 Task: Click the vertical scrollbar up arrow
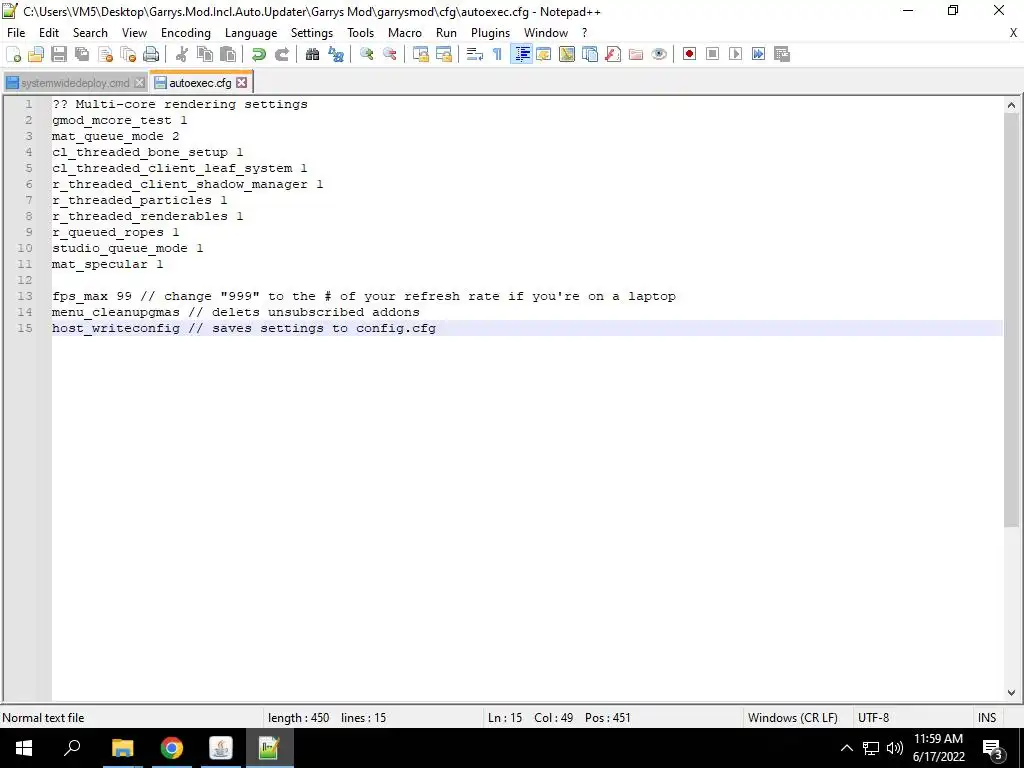[1011, 104]
